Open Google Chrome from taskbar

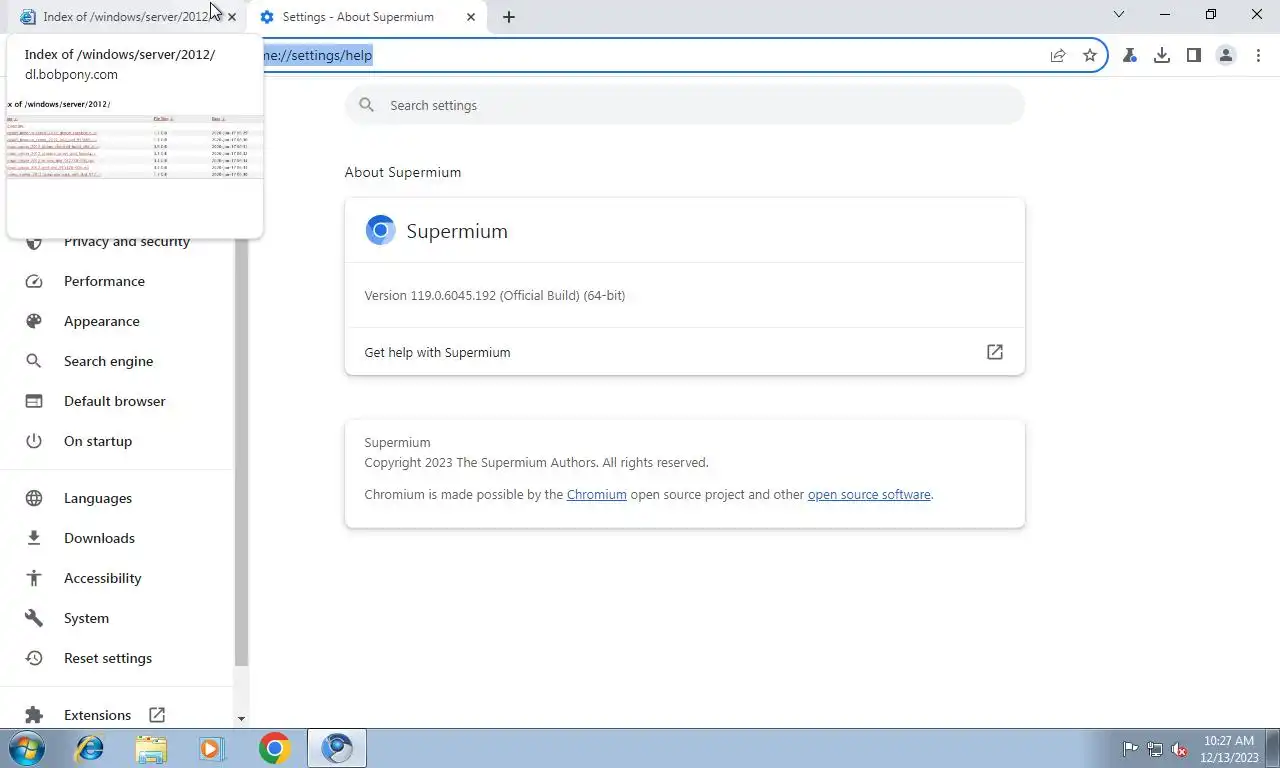click(274, 748)
